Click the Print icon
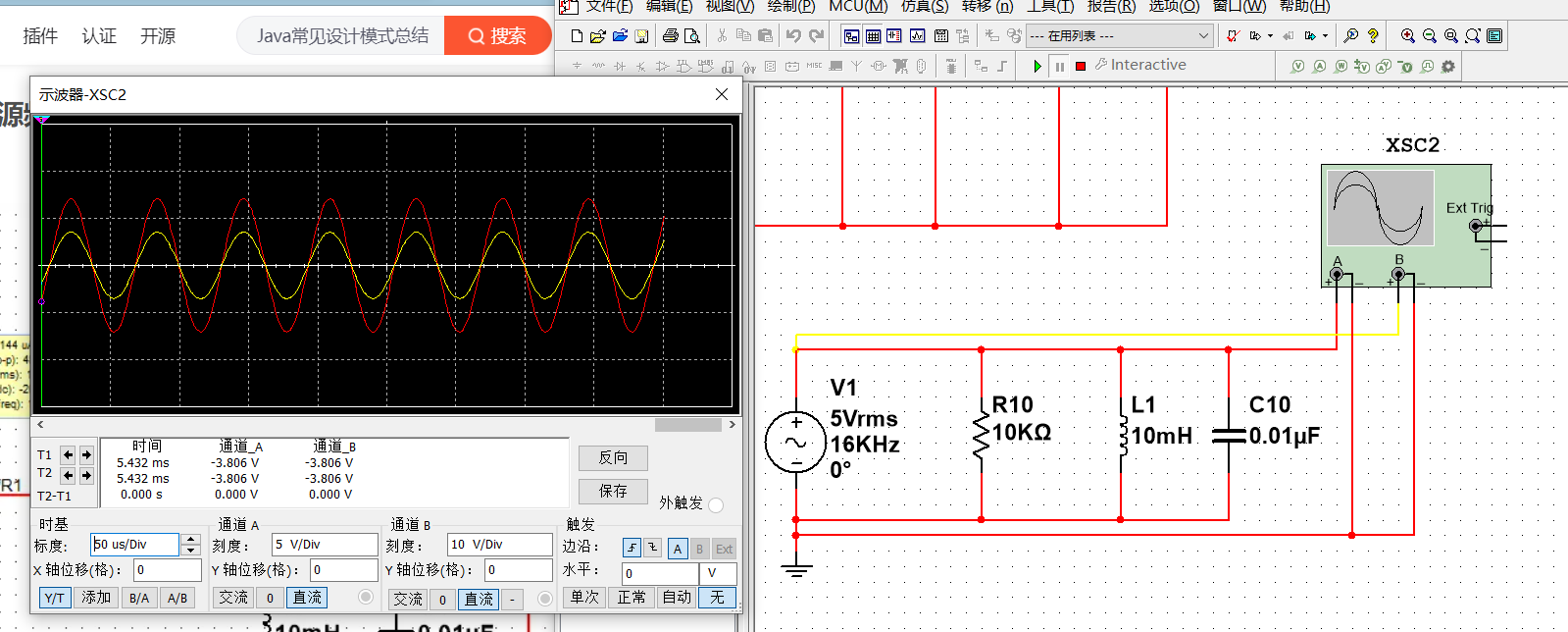Image resolution: width=1568 pixels, height=632 pixels. point(671,36)
